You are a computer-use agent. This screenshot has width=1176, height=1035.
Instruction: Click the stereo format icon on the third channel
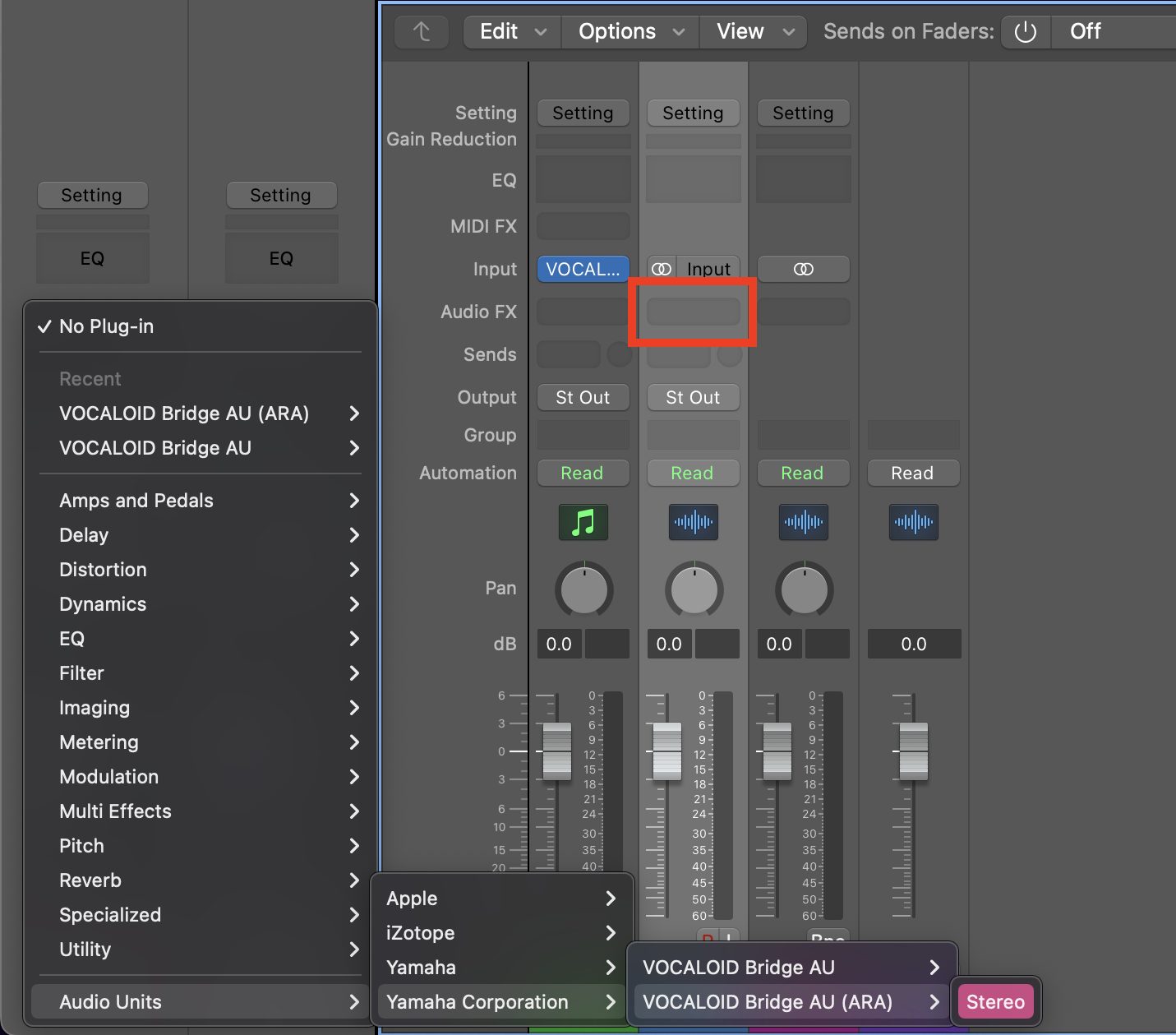coord(803,269)
